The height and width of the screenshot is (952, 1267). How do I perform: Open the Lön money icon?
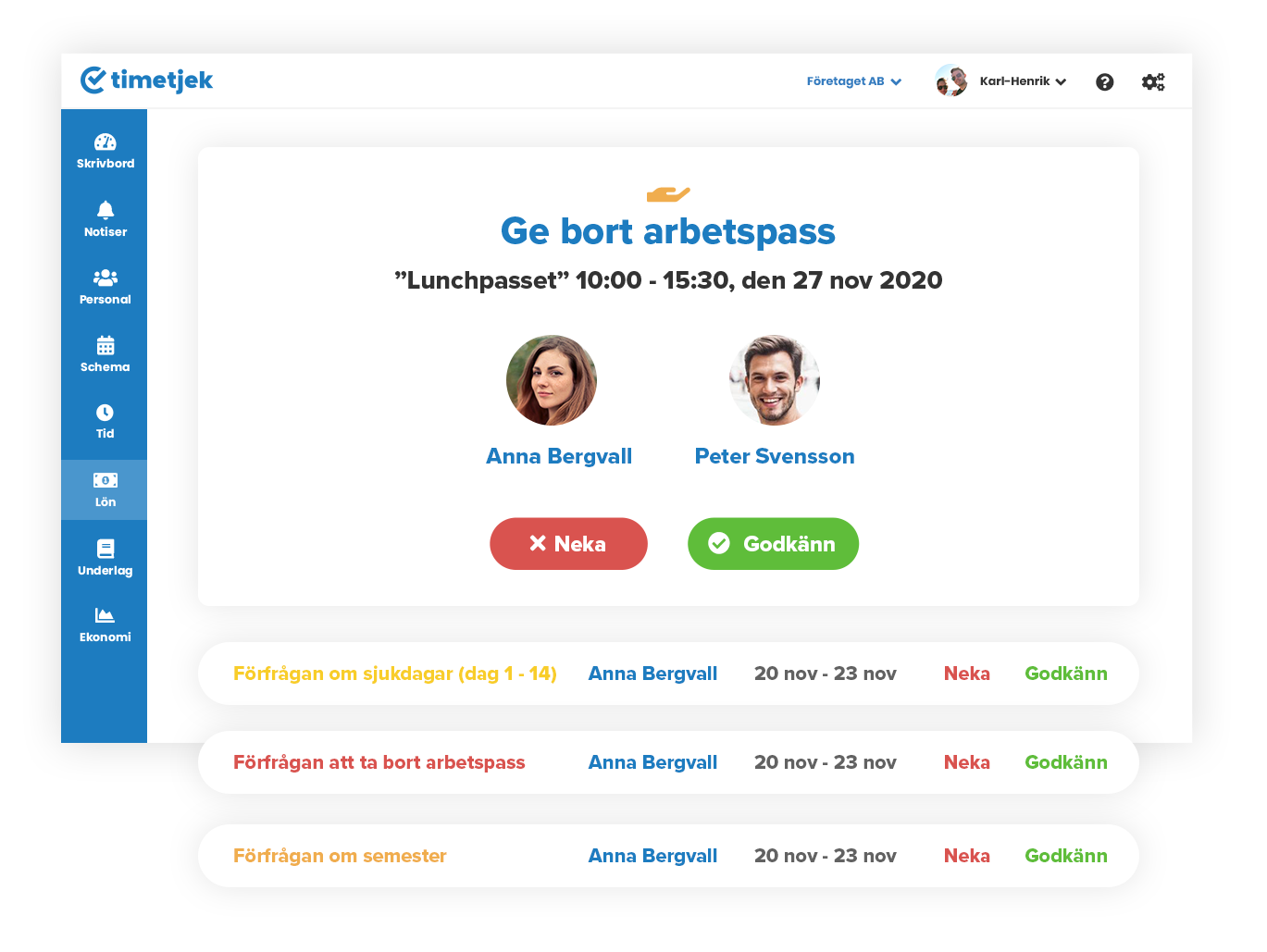coord(106,480)
